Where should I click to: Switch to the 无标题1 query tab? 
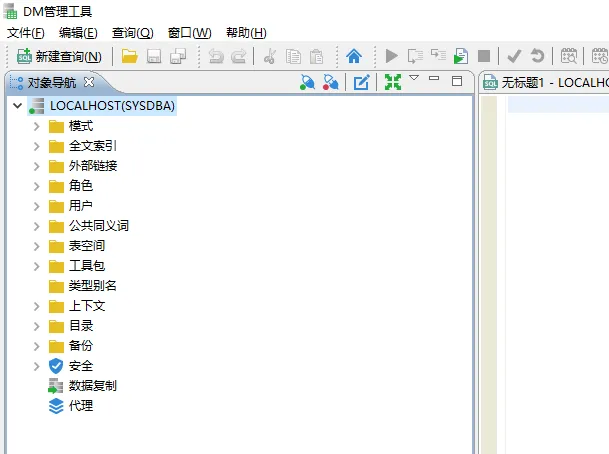point(545,83)
